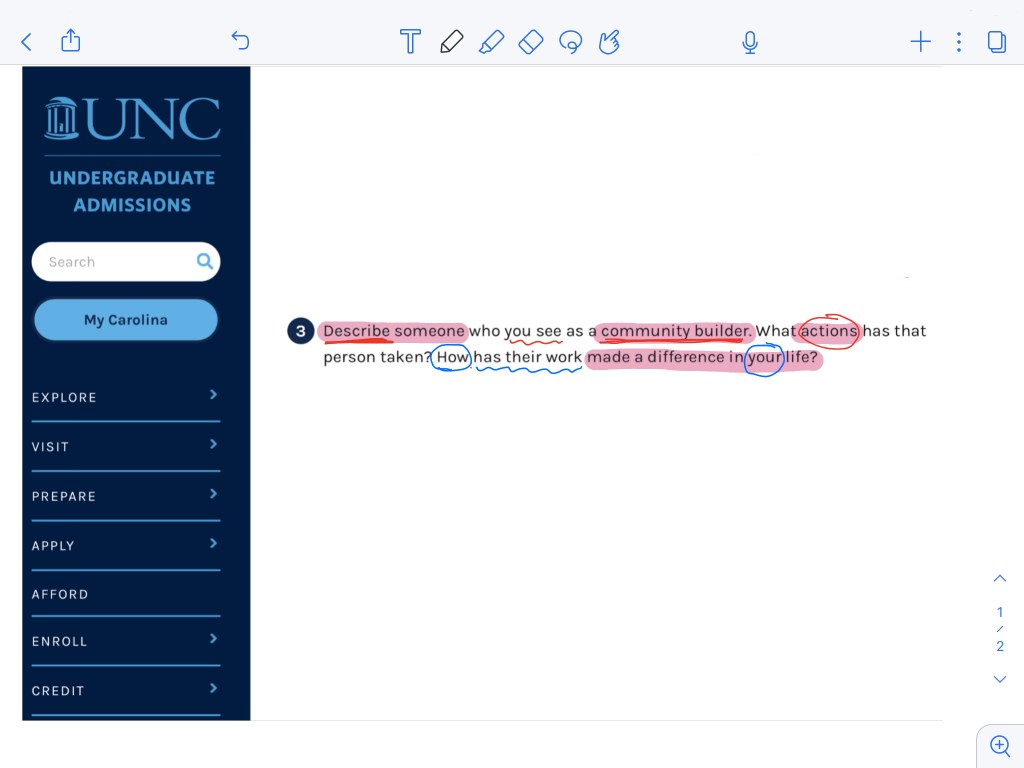
Task: Open the three-dot more options menu
Action: 959,41
